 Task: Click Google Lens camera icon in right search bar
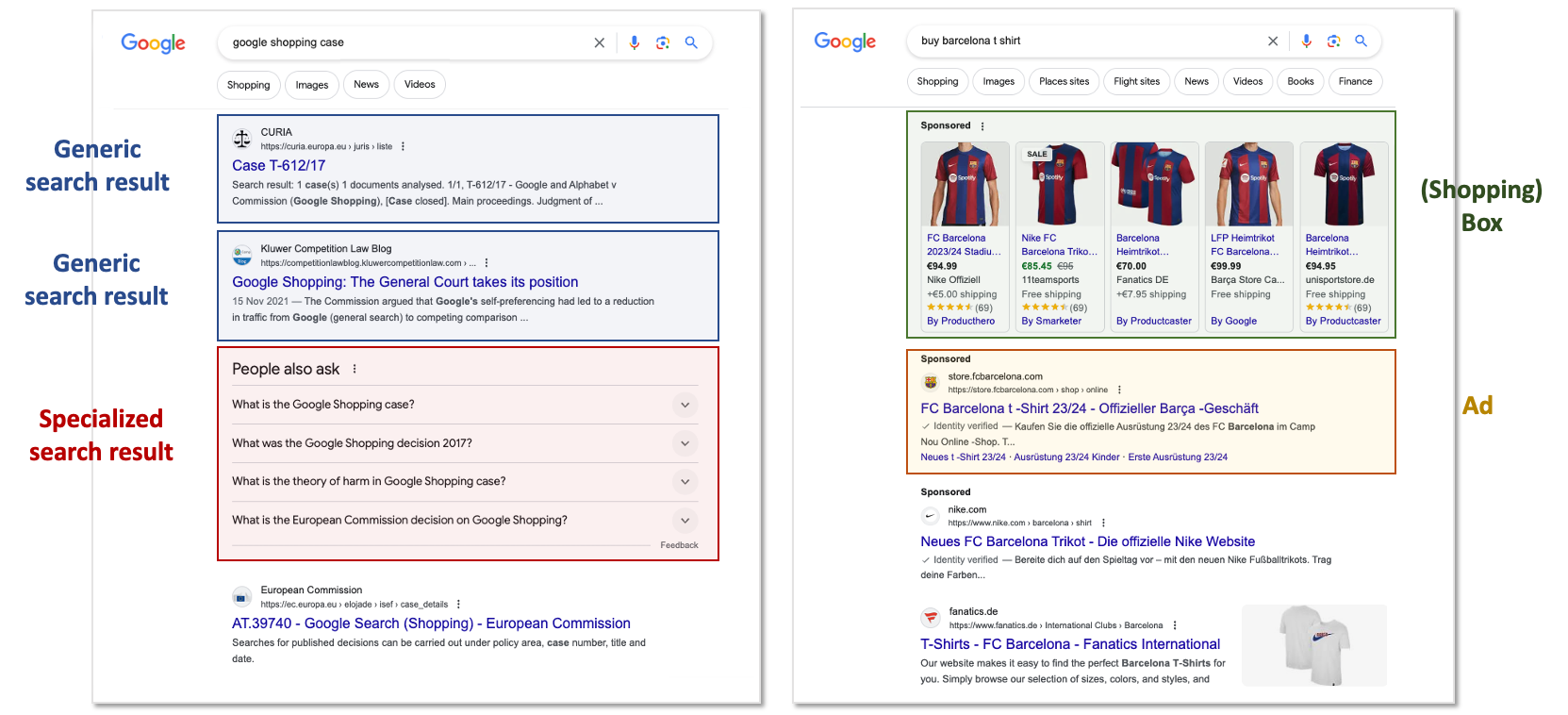coord(1333,41)
